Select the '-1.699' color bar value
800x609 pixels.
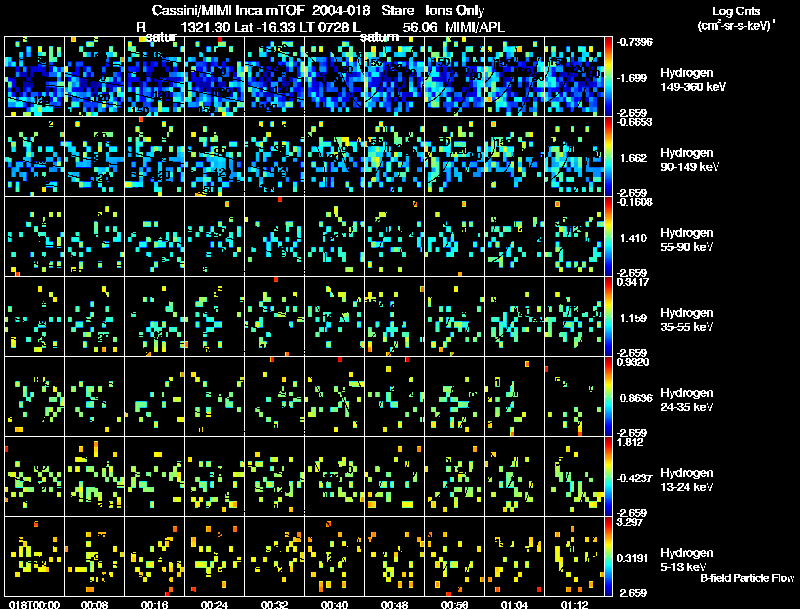coord(633,78)
